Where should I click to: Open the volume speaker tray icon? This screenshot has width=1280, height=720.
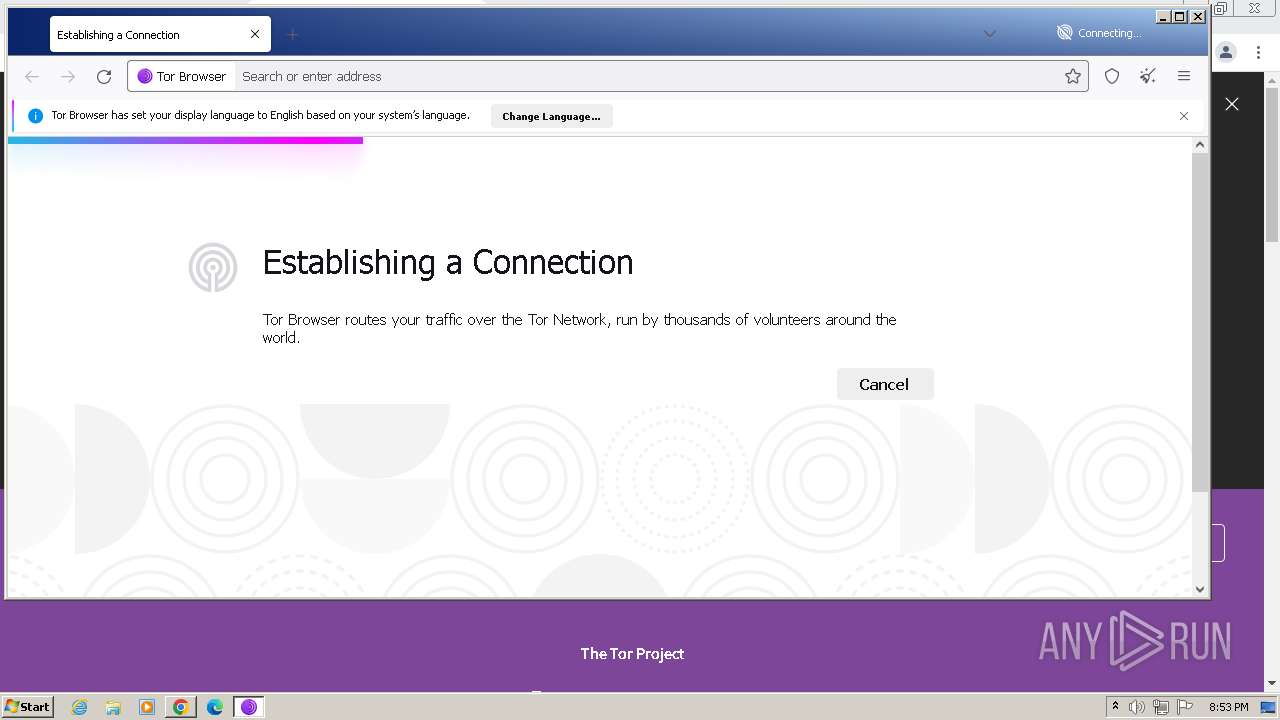[1137, 707]
